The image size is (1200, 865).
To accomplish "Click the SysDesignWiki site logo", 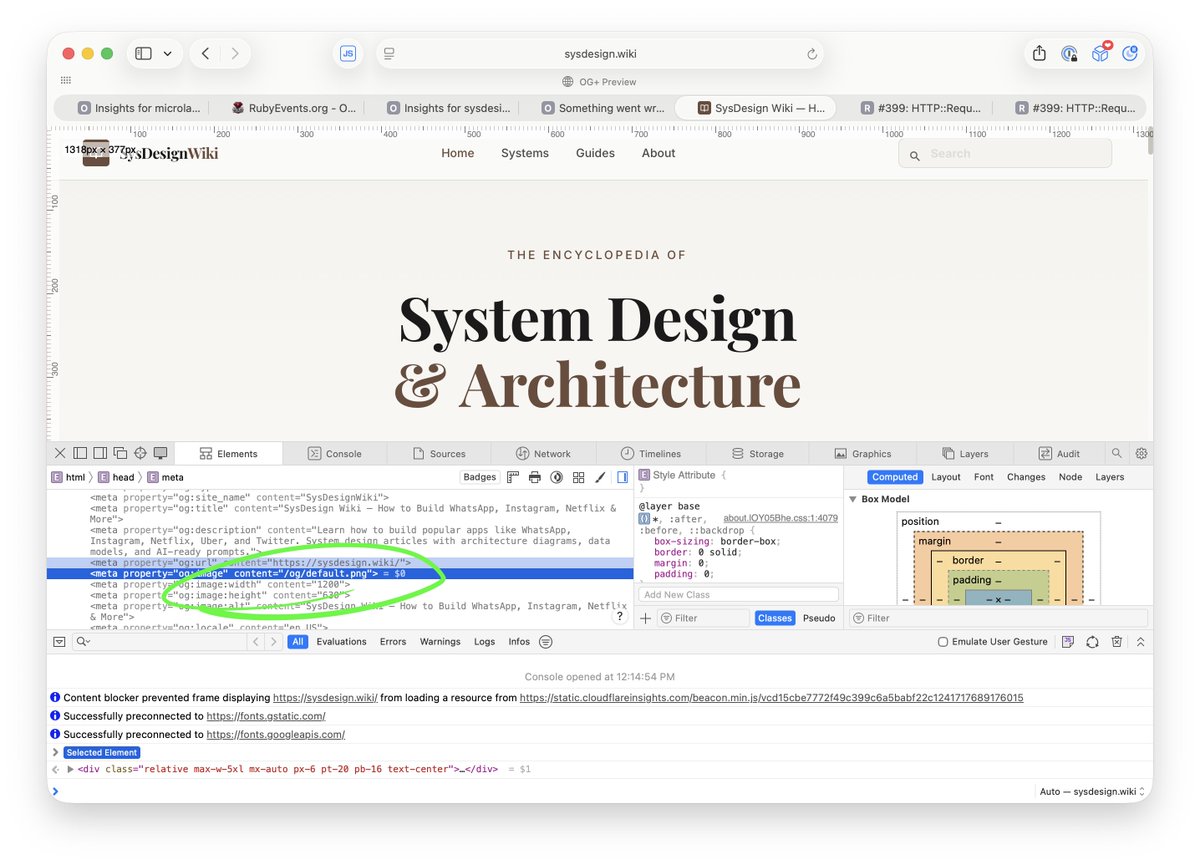I will (150, 153).
